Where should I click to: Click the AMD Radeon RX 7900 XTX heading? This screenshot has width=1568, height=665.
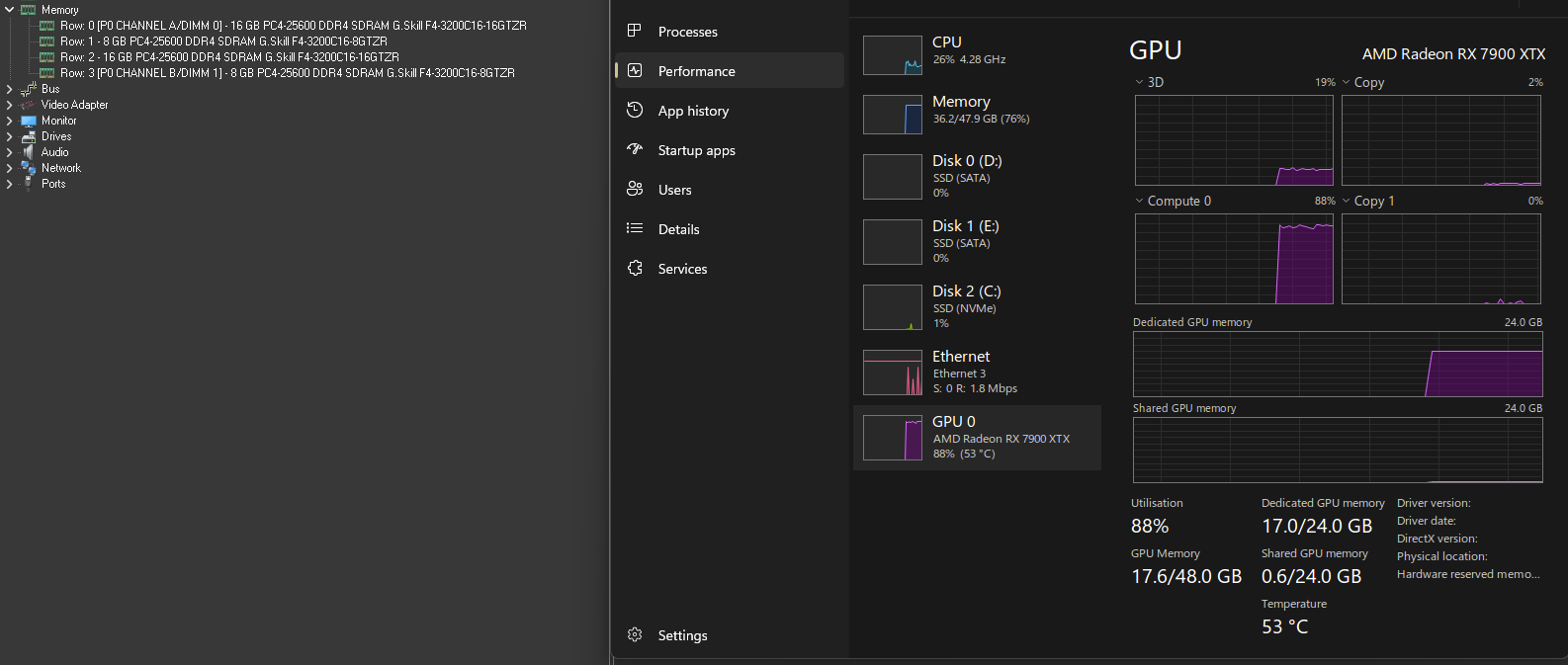(1453, 54)
